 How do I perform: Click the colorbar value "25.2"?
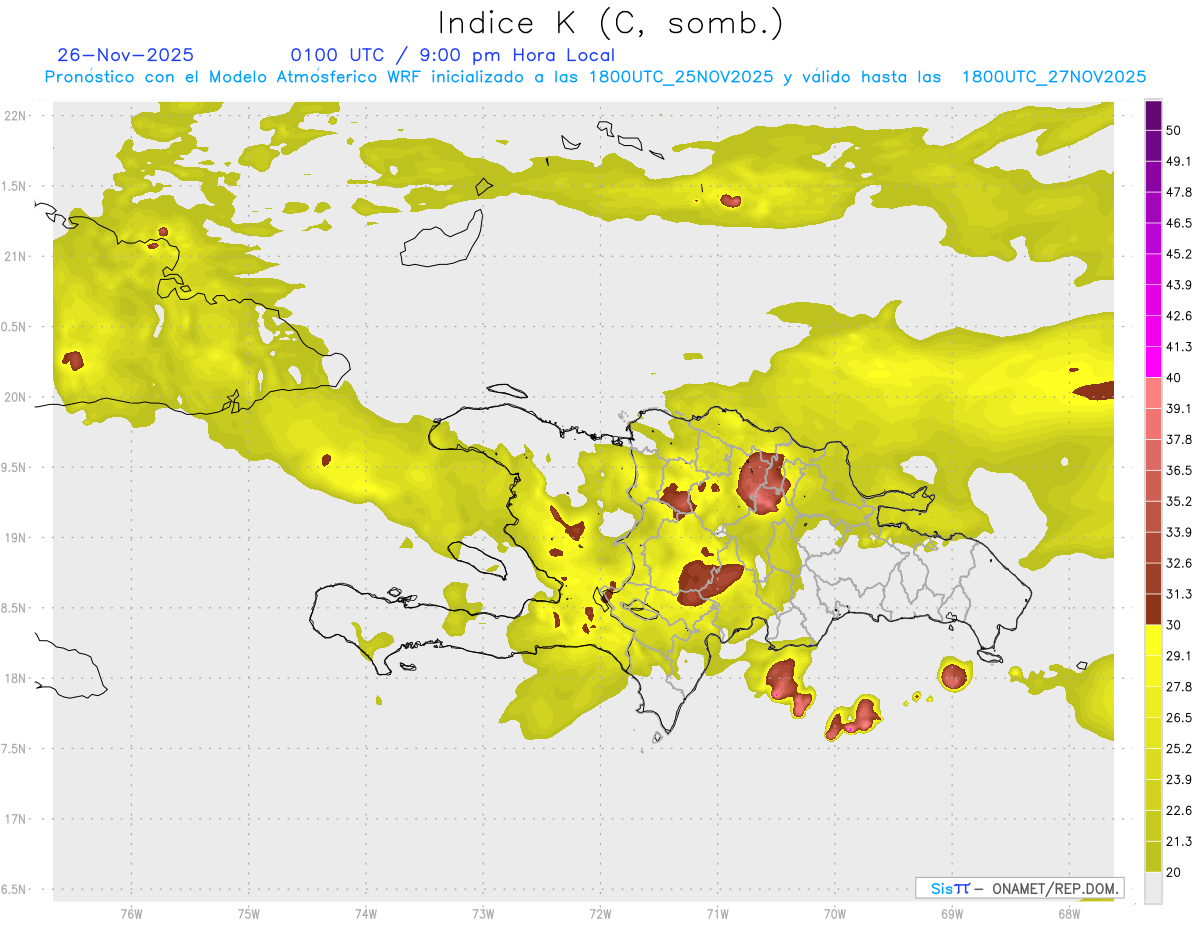[1179, 749]
